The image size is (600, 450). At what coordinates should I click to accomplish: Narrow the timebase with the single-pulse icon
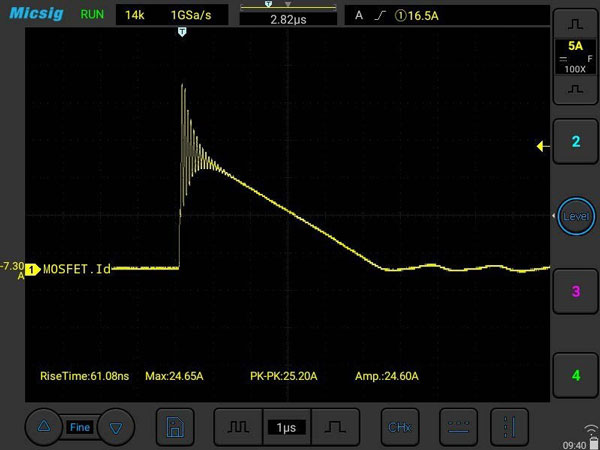click(335, 427)
